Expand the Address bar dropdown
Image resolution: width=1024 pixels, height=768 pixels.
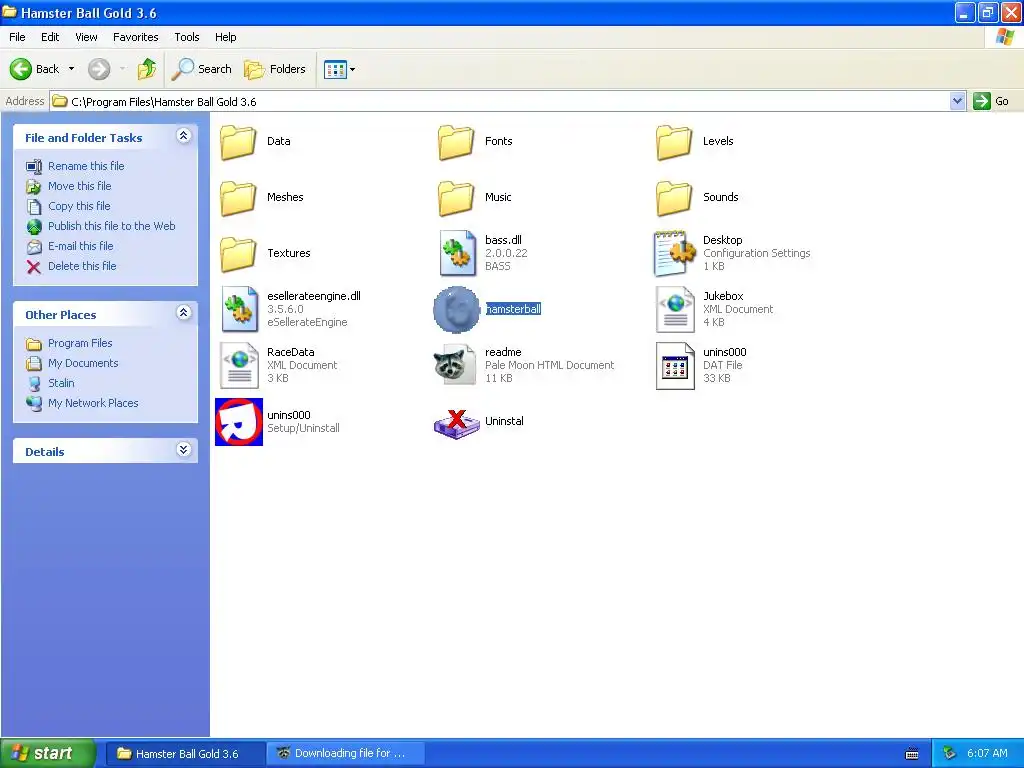click(x=957, y=101)
